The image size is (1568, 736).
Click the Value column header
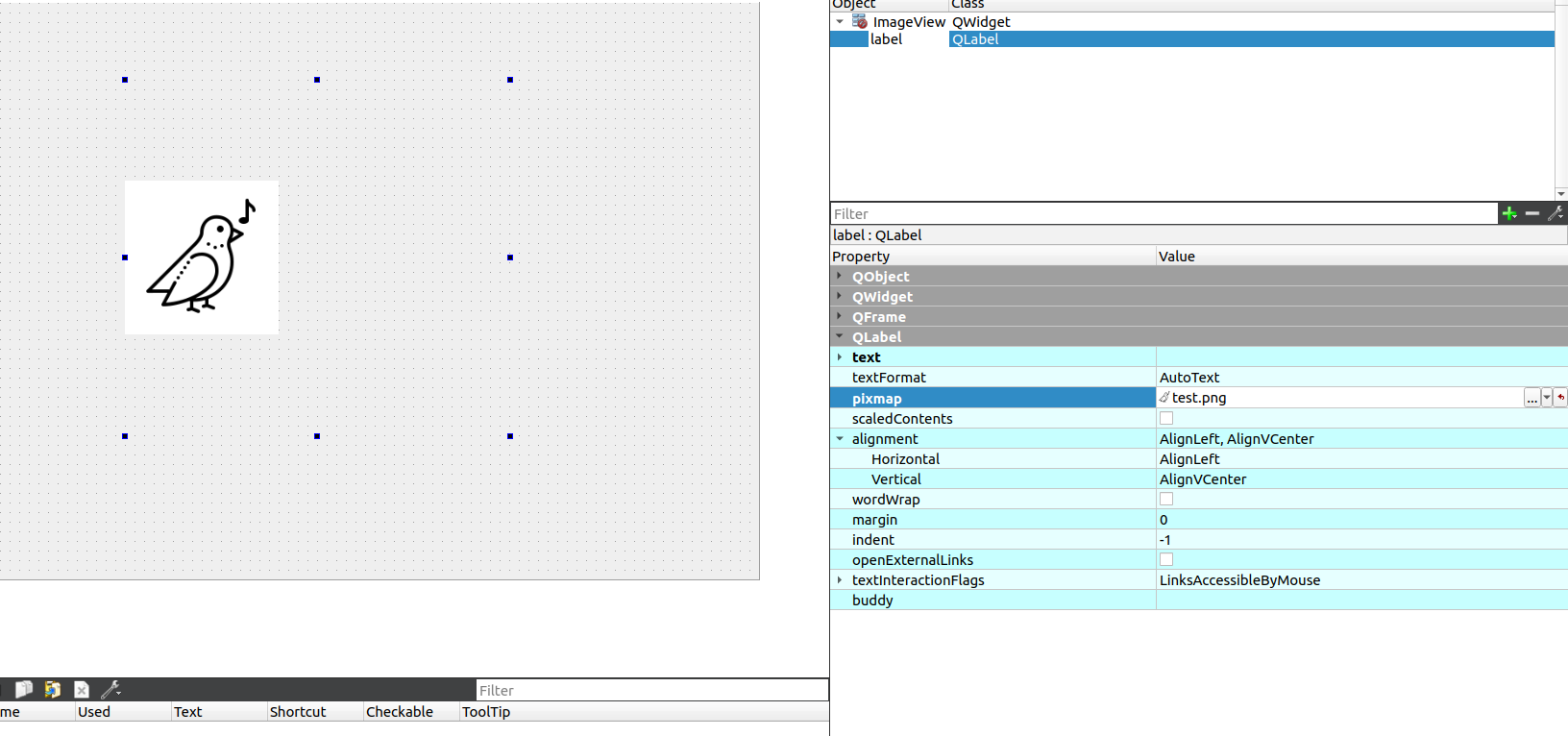click(1361, 256)
